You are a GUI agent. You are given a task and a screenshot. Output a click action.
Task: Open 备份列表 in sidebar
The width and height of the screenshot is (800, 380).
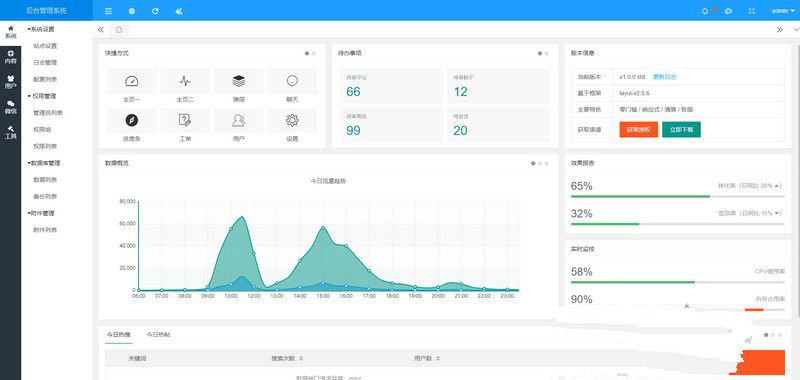45,197
